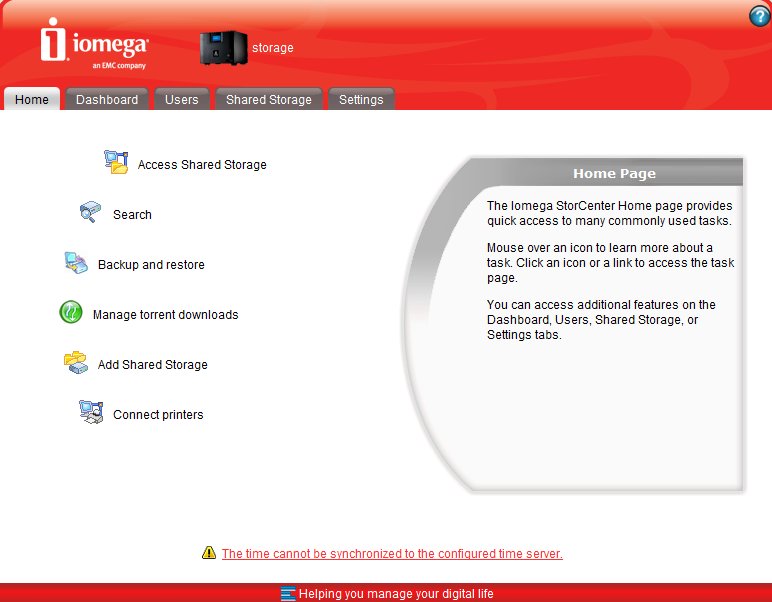Click the Add Shared Storage folder icon
The width and height of the screenshot is (772, 602).
[76, 363]
